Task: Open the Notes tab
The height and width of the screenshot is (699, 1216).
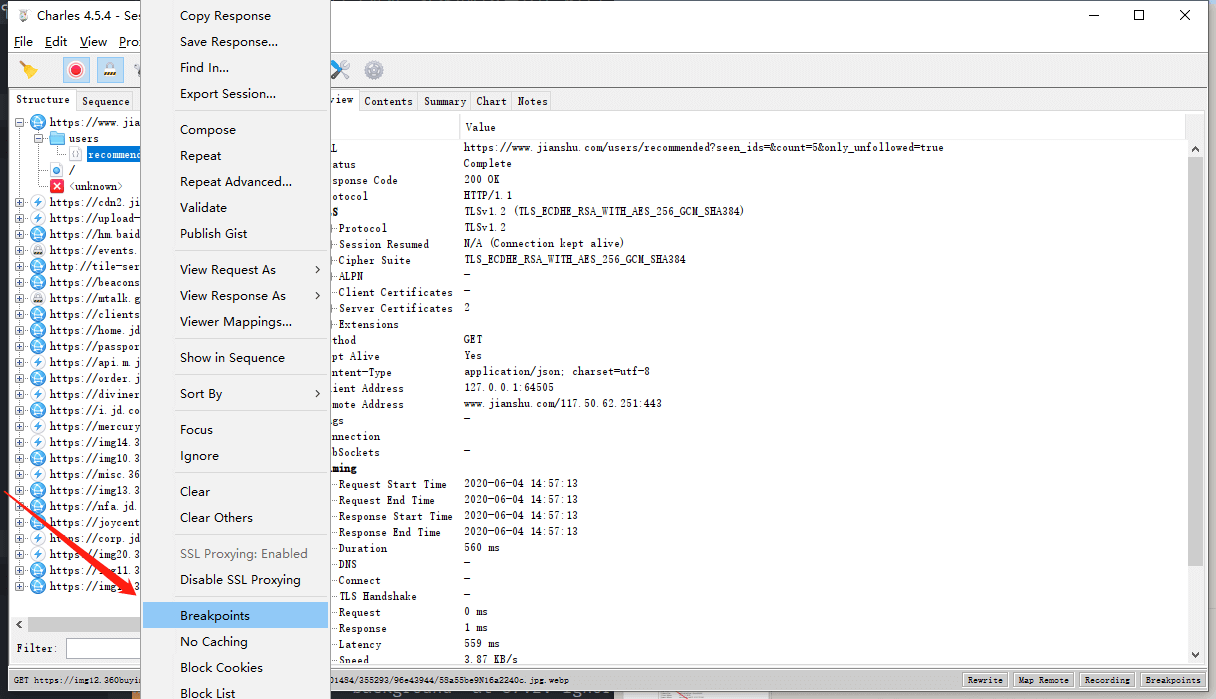Action: pos(532,101)
